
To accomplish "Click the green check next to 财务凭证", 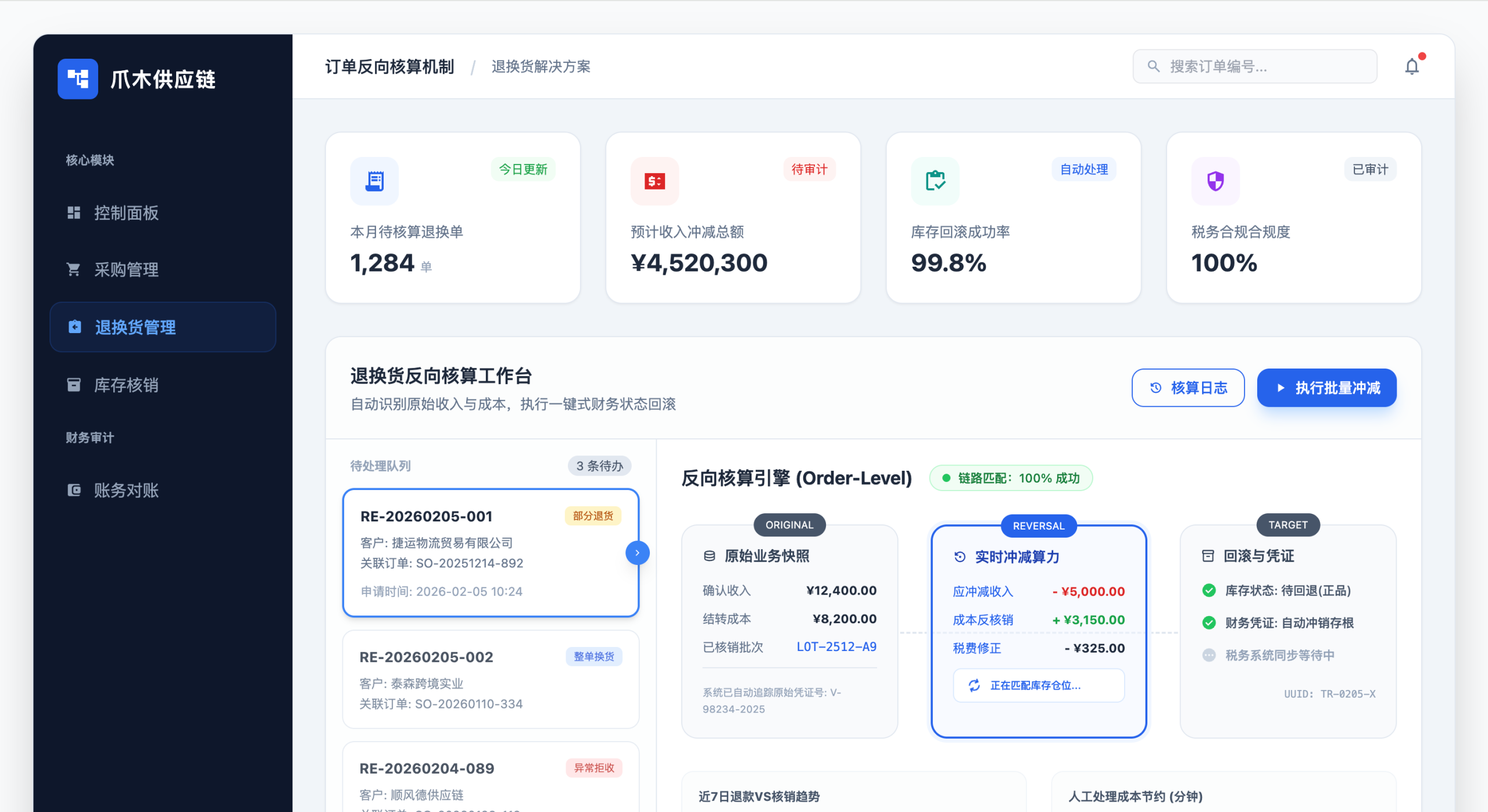I will pos(1209,623).
